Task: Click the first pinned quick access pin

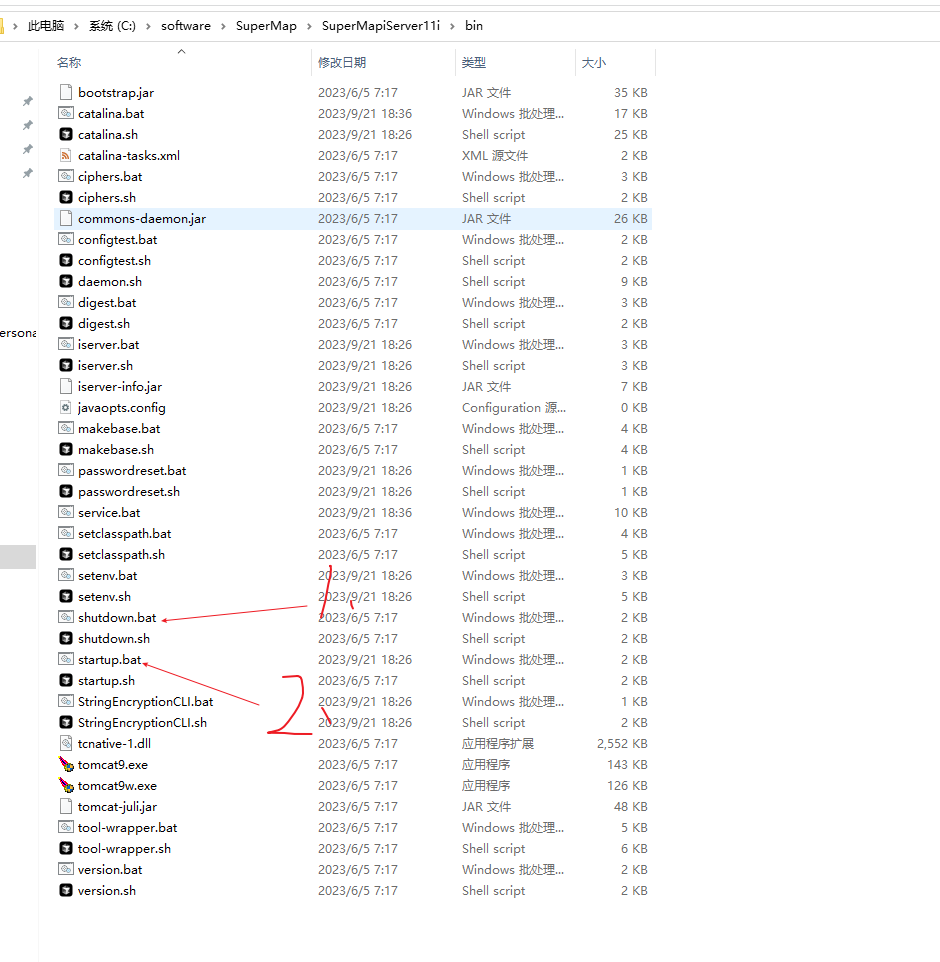Action: [x=28, y=101]
